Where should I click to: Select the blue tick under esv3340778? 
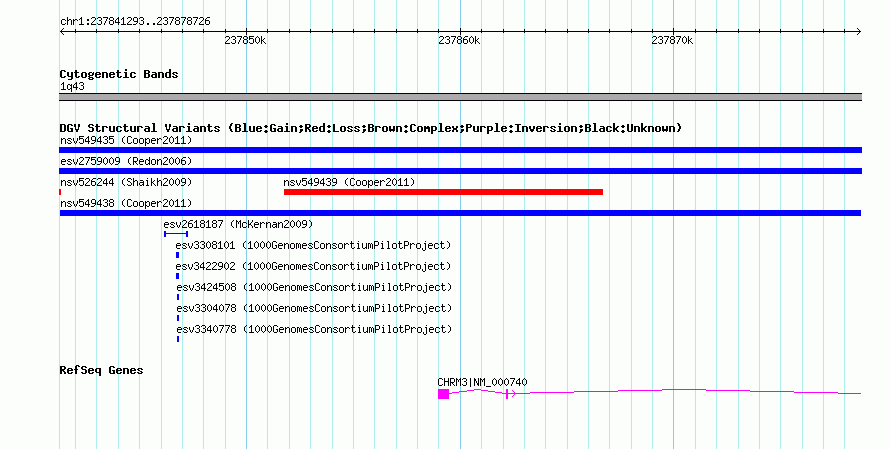point(178,339)
